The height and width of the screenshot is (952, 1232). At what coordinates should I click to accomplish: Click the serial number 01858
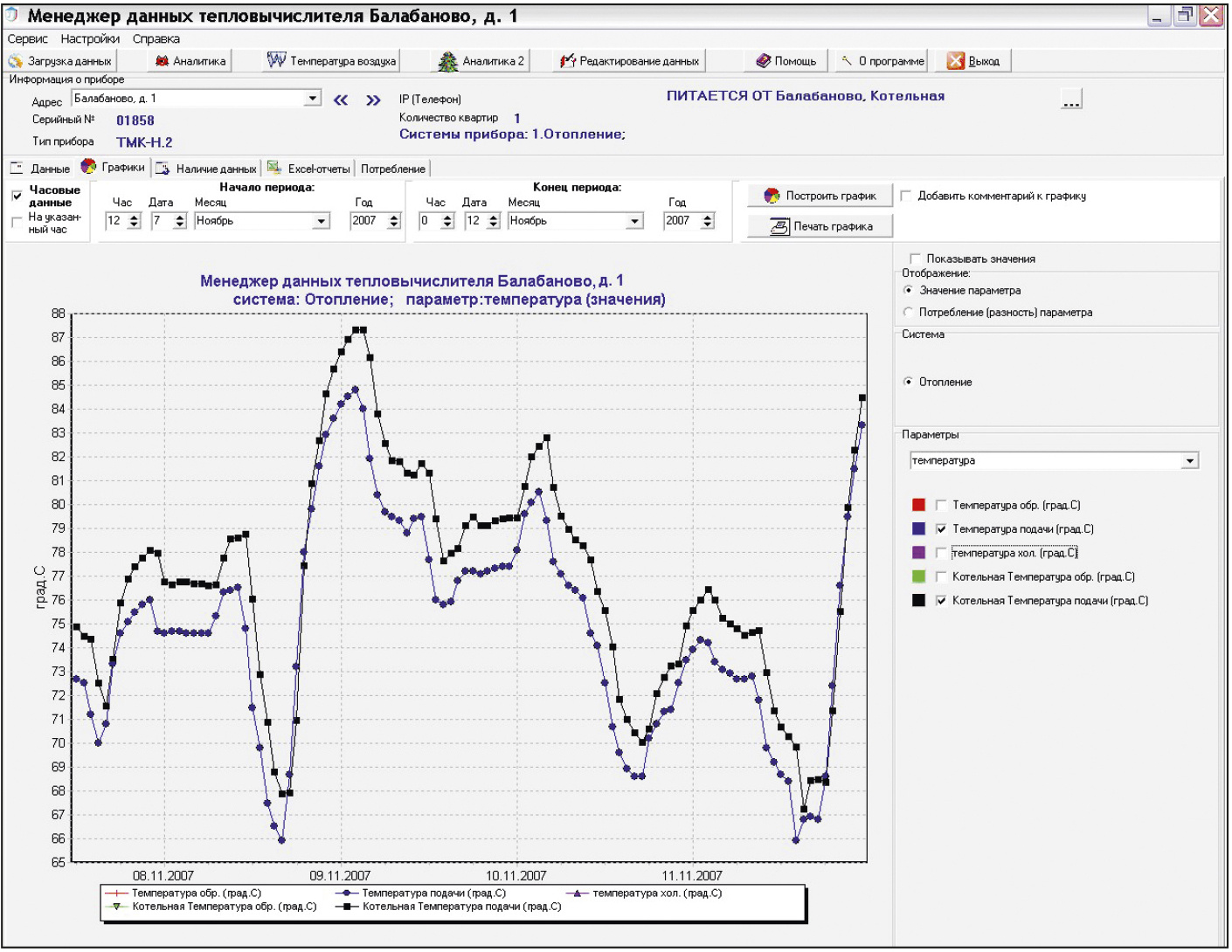(x=135, y=121)
